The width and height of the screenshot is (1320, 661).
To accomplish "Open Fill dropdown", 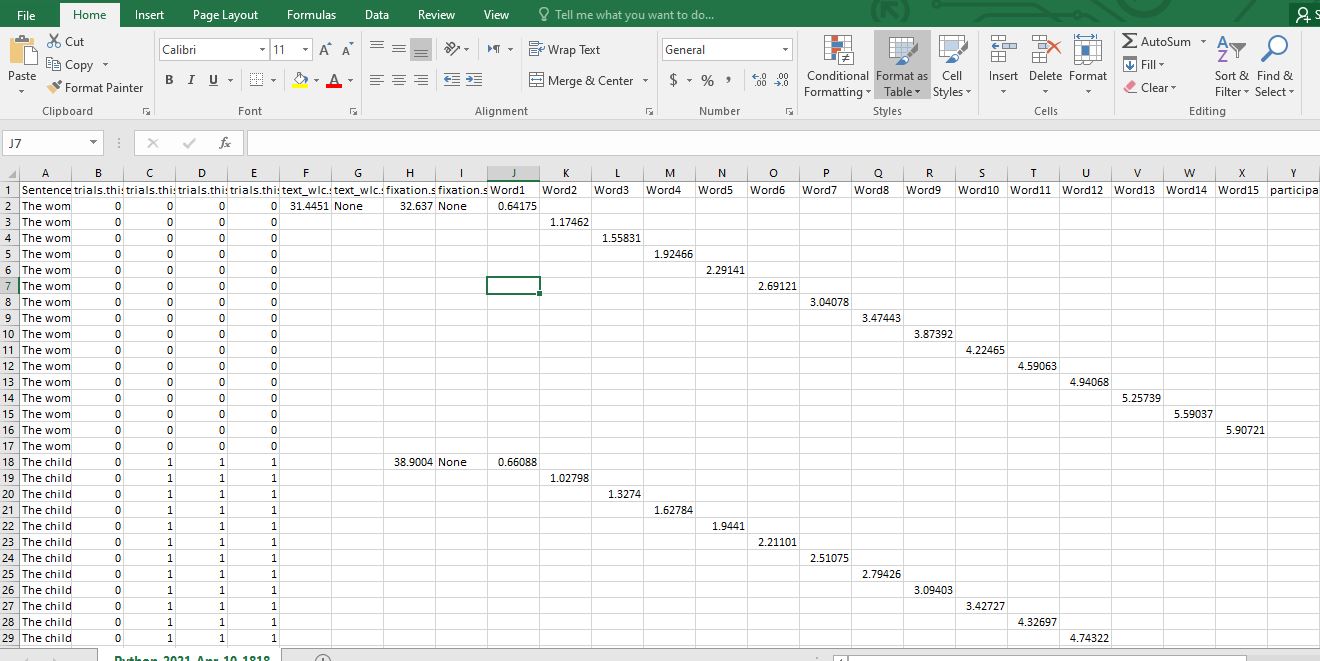I will [x=1146, y=65].
